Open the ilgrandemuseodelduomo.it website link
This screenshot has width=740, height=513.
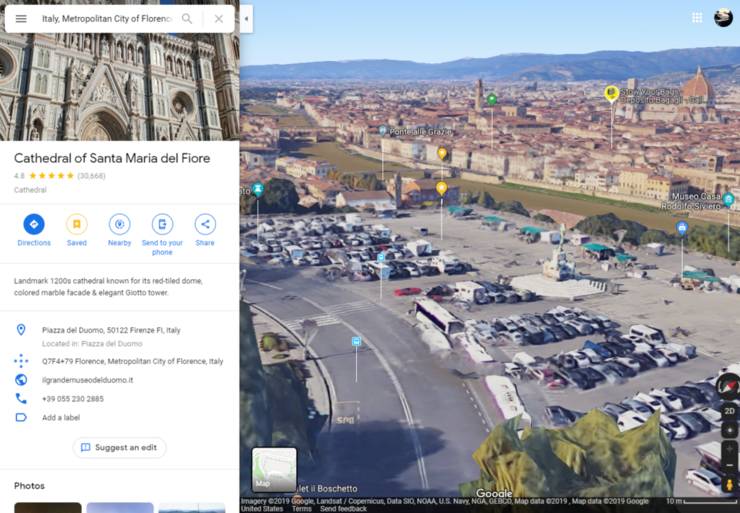coord(87,380)
